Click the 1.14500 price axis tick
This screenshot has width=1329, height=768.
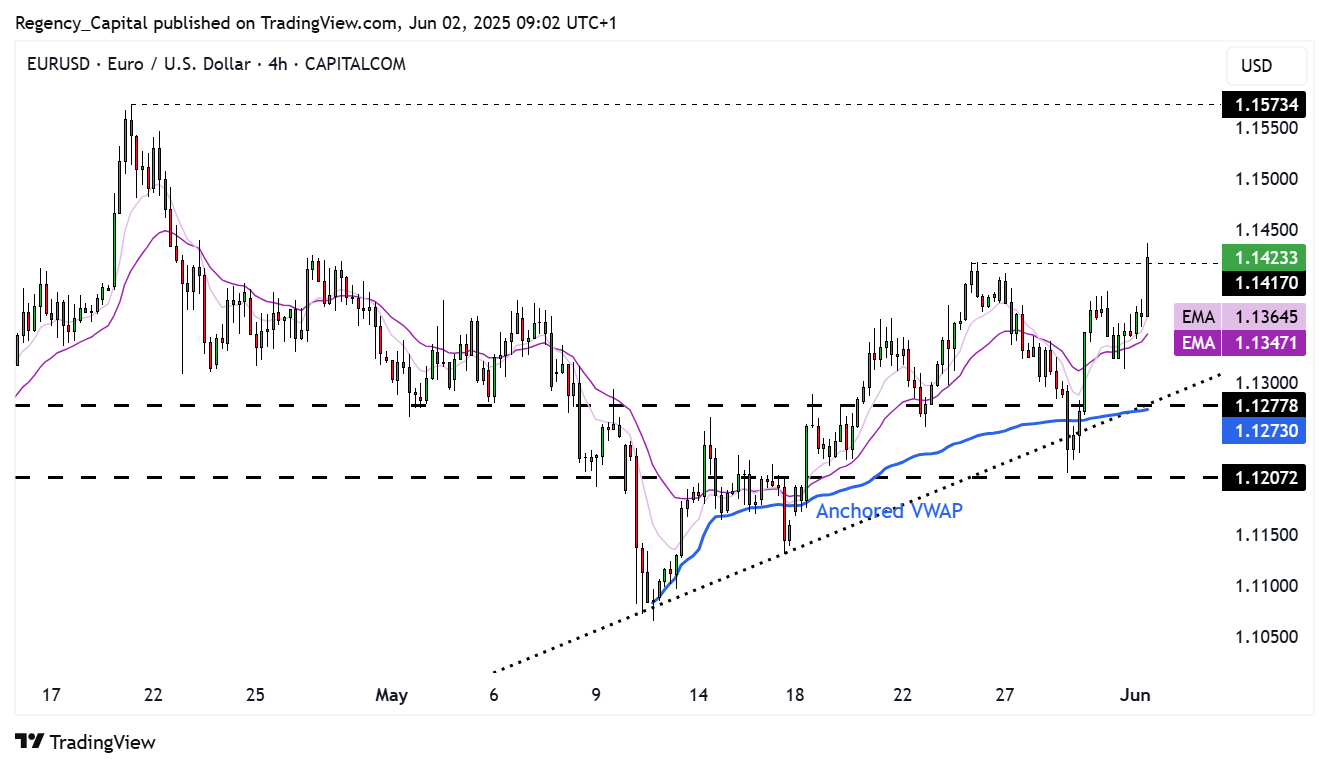click(1266, 230)
